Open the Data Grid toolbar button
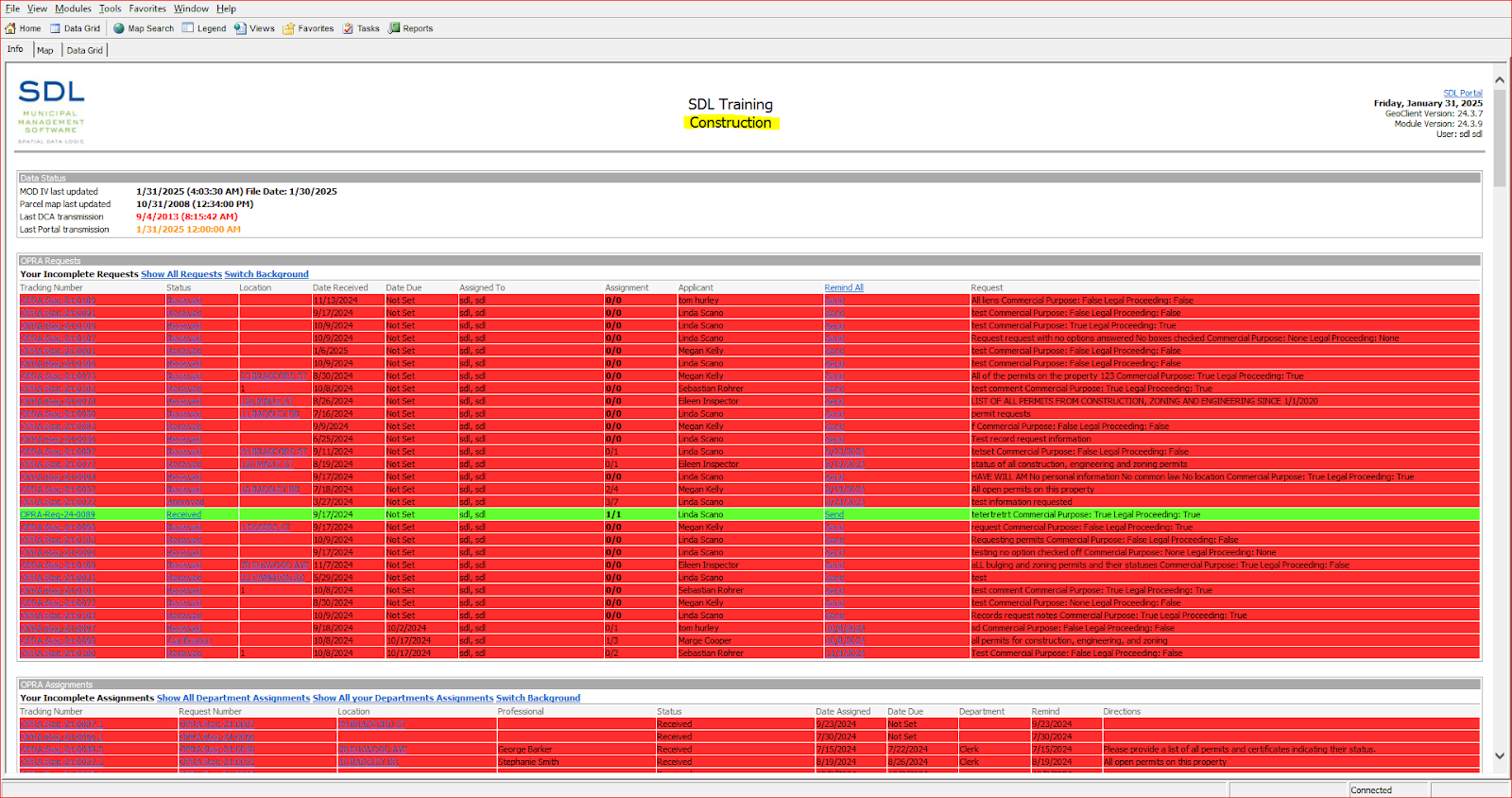Viewport: 1512px width, 798px height. point(75,28)
